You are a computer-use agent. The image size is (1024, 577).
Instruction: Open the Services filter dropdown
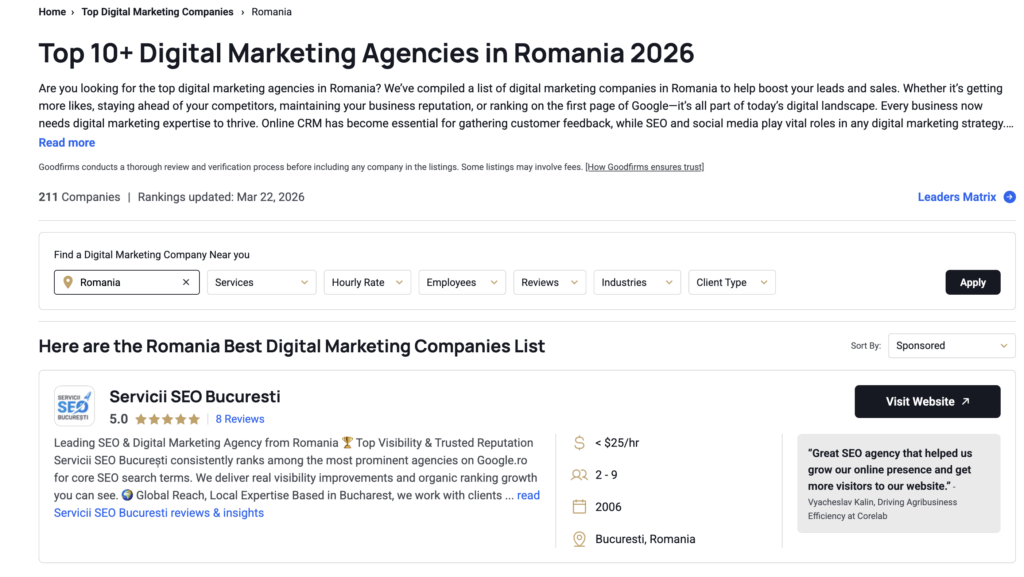pyautogui.click(x=260, y=282)
